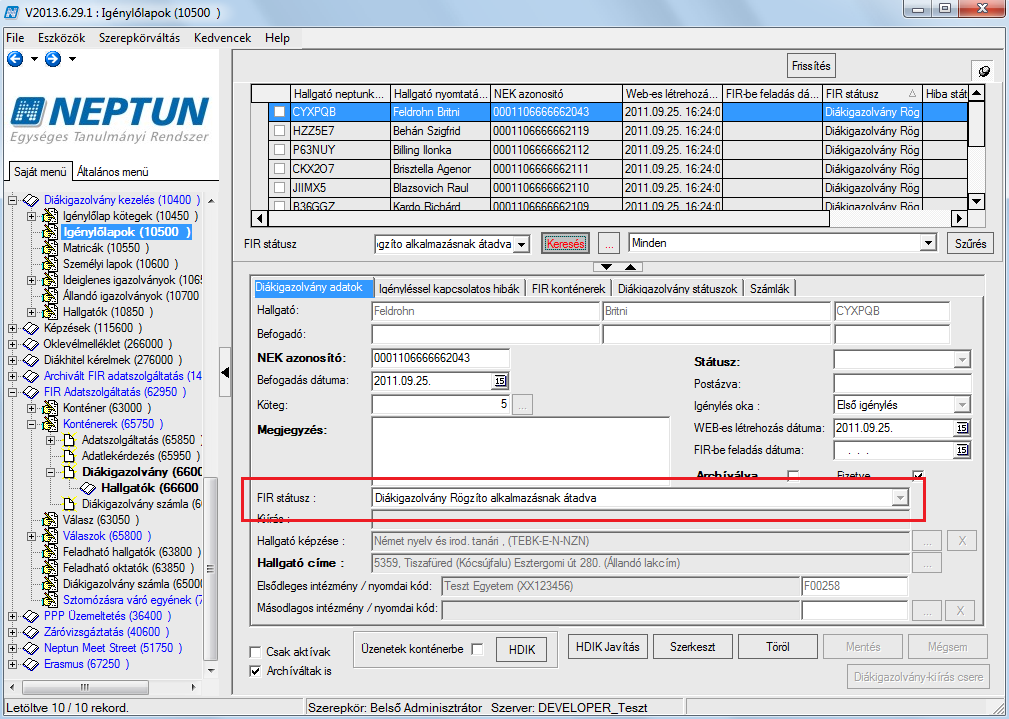Viewport: 1009px width, 719px height.
Task: Sort by FIR státusz column header
Action: point(871,94)
